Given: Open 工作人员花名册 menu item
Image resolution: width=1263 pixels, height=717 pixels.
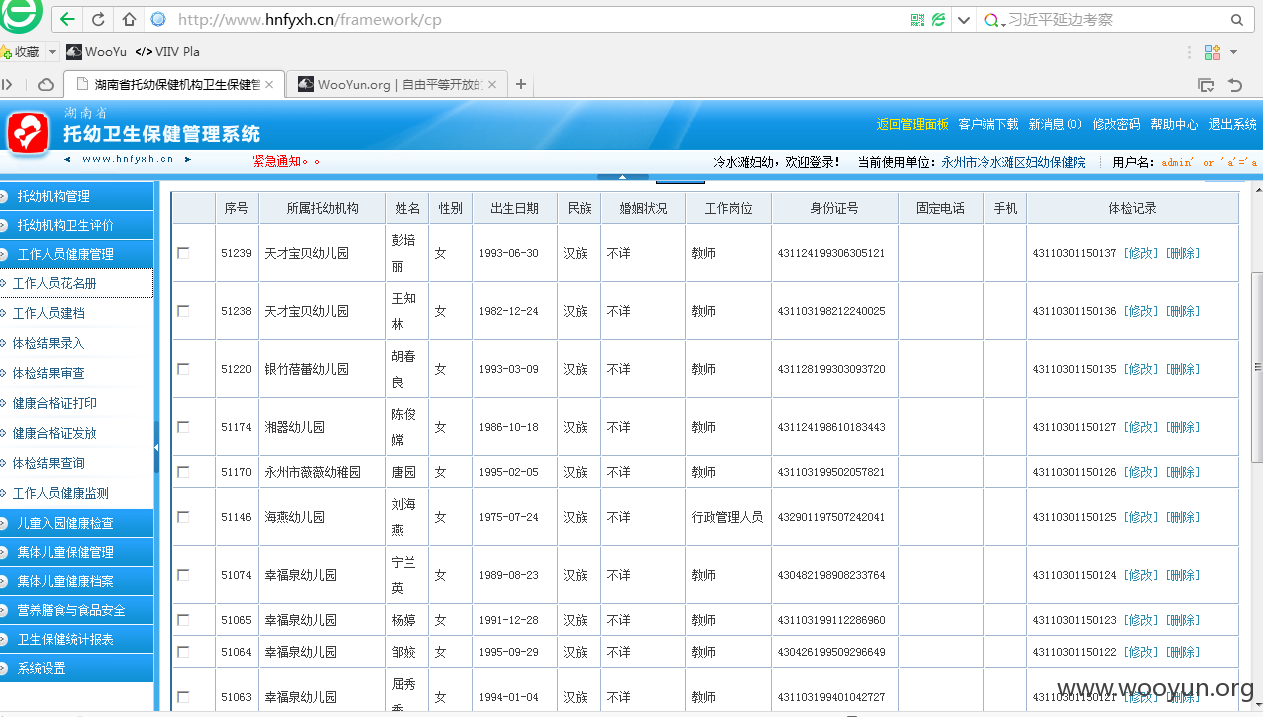Looking at the screenshot, I should pyautogui.click(x=76, y=283).
